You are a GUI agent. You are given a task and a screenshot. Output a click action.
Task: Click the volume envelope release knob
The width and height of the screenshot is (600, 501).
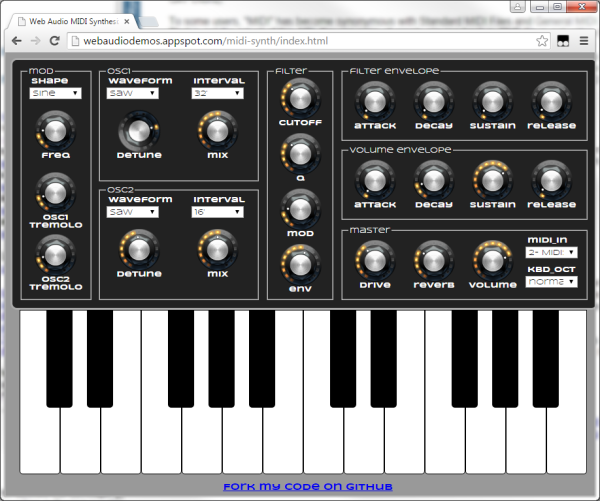(x=551, y=180)
